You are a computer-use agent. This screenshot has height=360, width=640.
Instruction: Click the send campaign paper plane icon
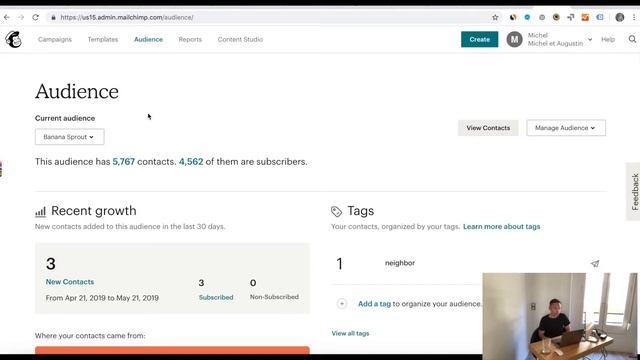595,264
